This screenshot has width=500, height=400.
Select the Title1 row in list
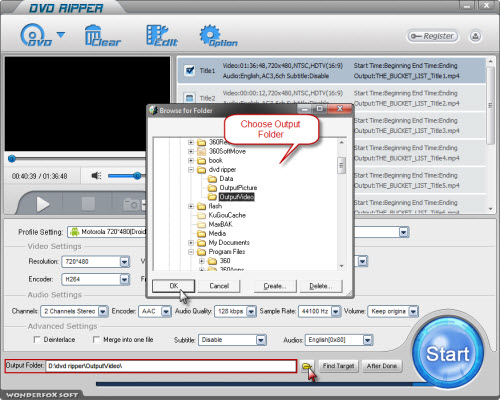[331, 71]
